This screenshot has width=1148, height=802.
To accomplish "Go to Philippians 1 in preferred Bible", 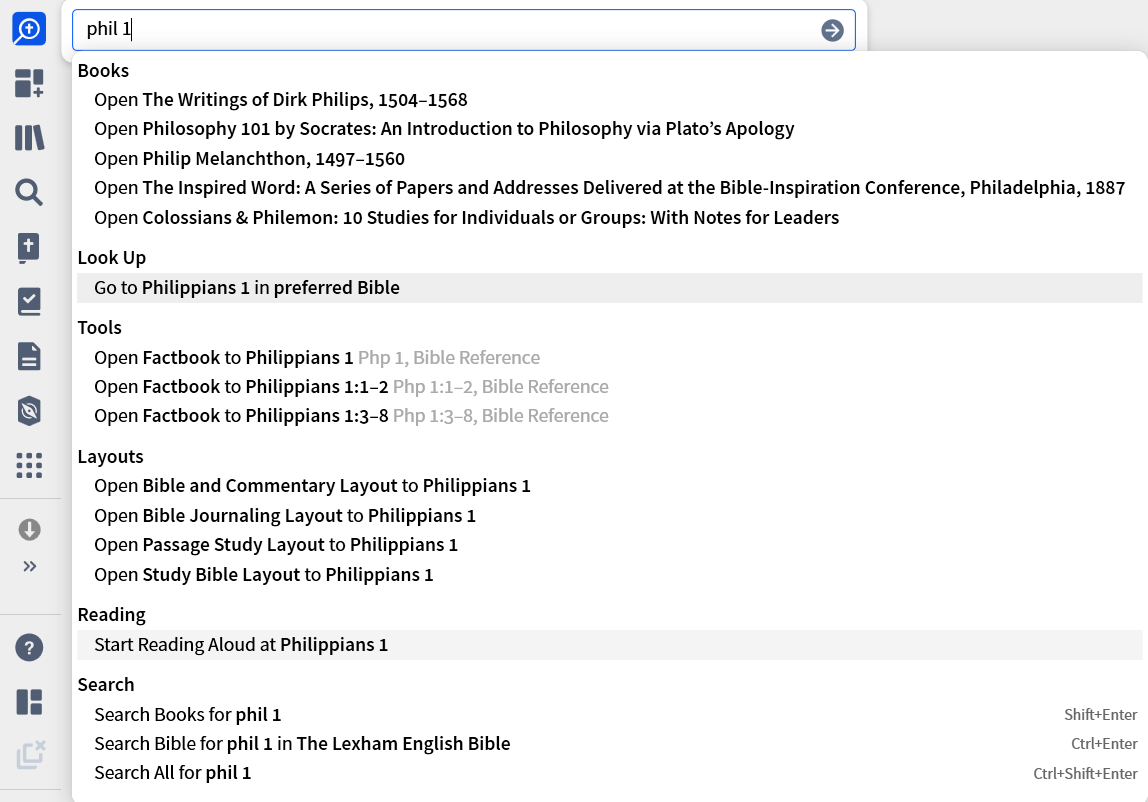I will tap(609, 288).
